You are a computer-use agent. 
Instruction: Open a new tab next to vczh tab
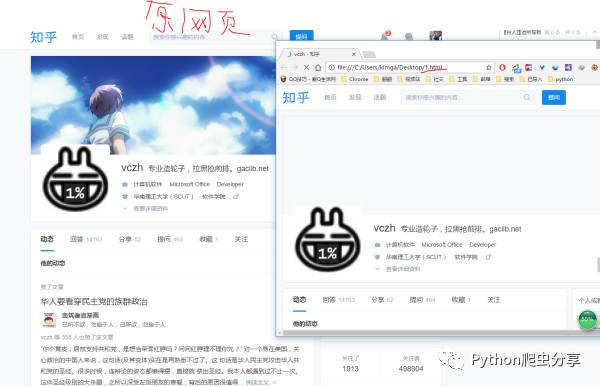pyautogui.click(x=369, y=54)
